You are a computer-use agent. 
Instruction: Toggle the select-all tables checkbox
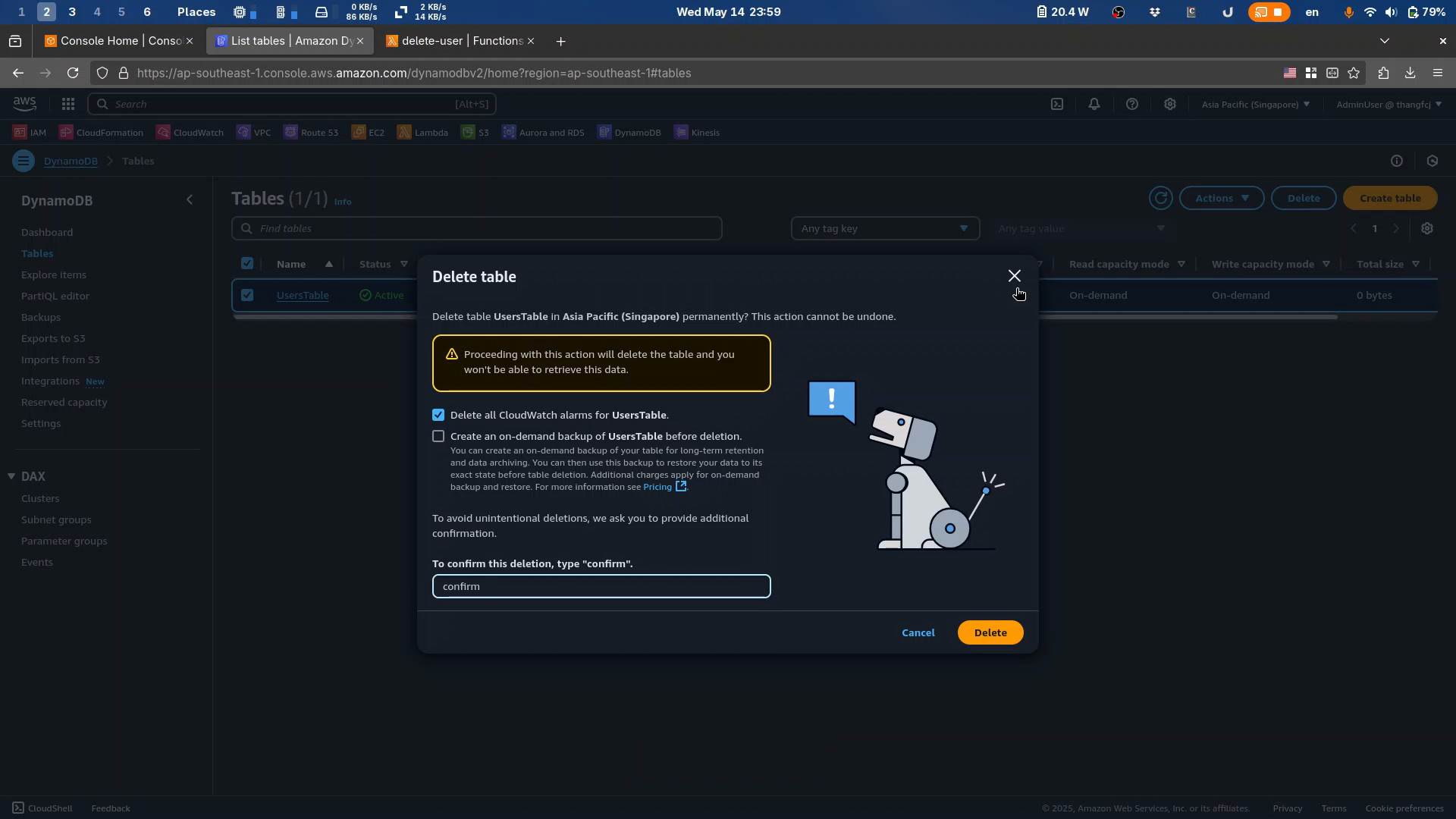point(247,263)
